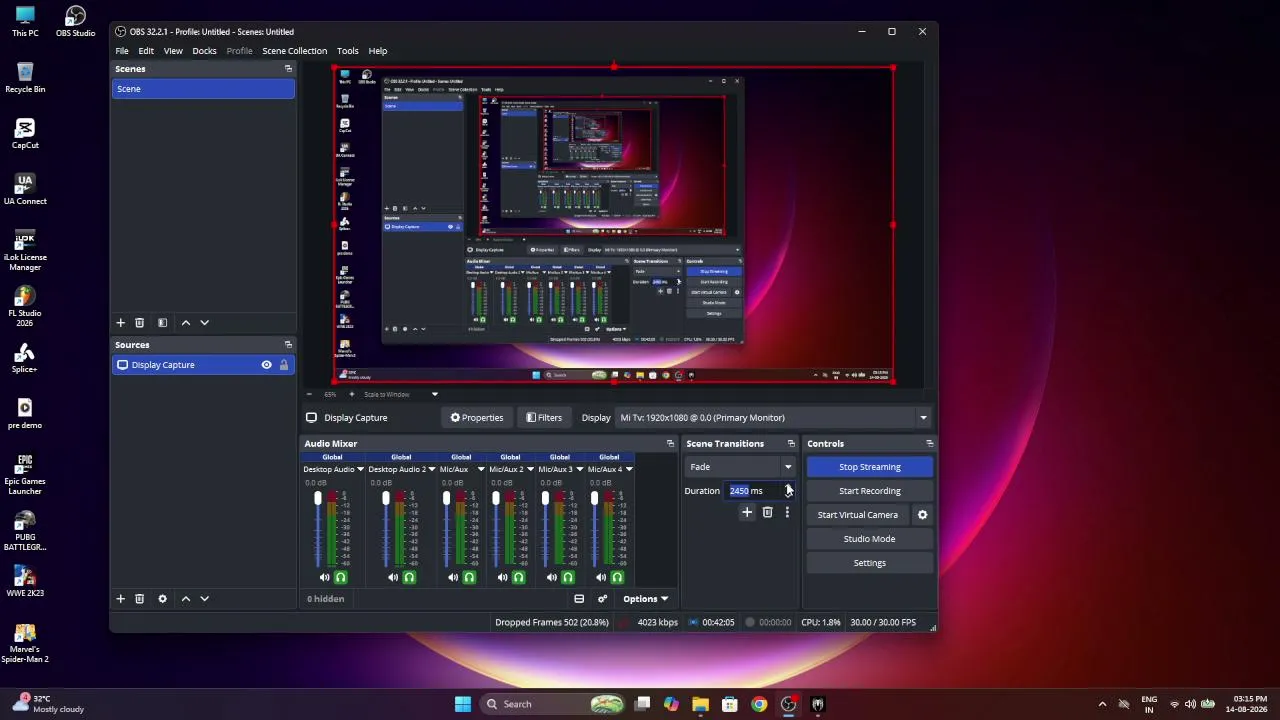Toggle monitoring headphones for Mic/Aux 3
This screenshot has height=720, width=1280.
[x=568, y=578]
